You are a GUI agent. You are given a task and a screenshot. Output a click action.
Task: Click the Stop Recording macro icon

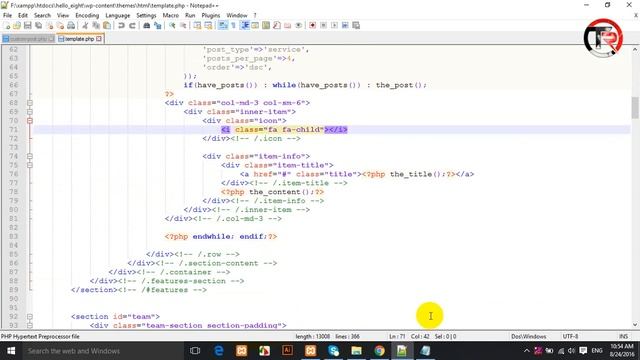pos(323,25)
